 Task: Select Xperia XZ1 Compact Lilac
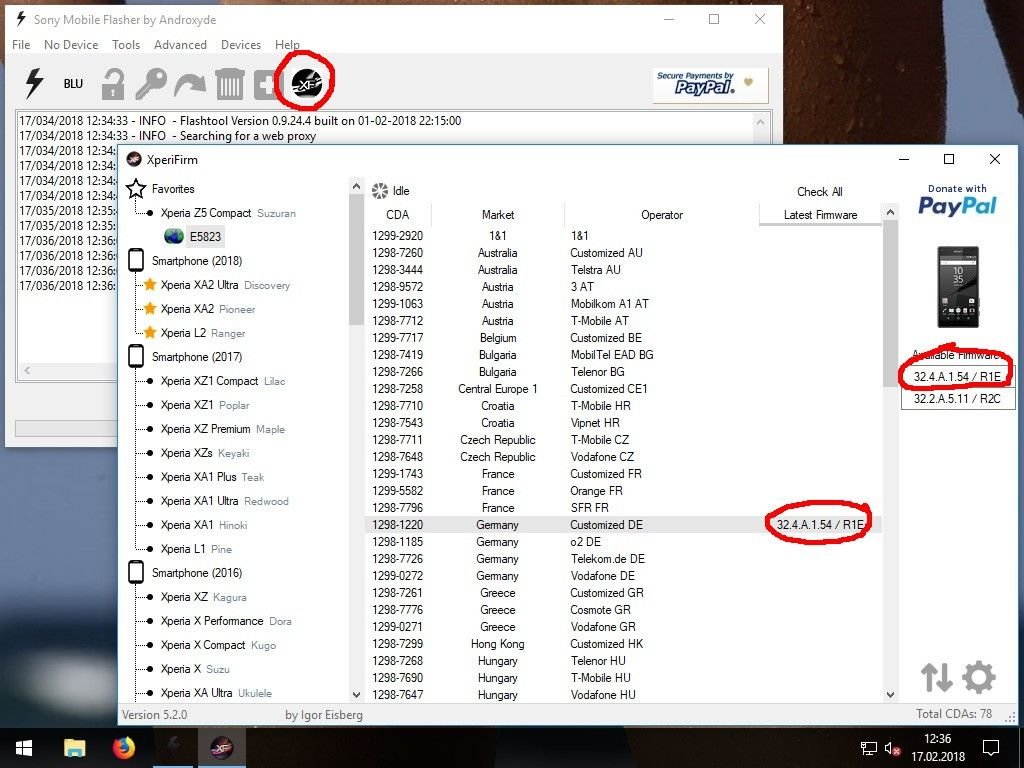click(223, 381)
